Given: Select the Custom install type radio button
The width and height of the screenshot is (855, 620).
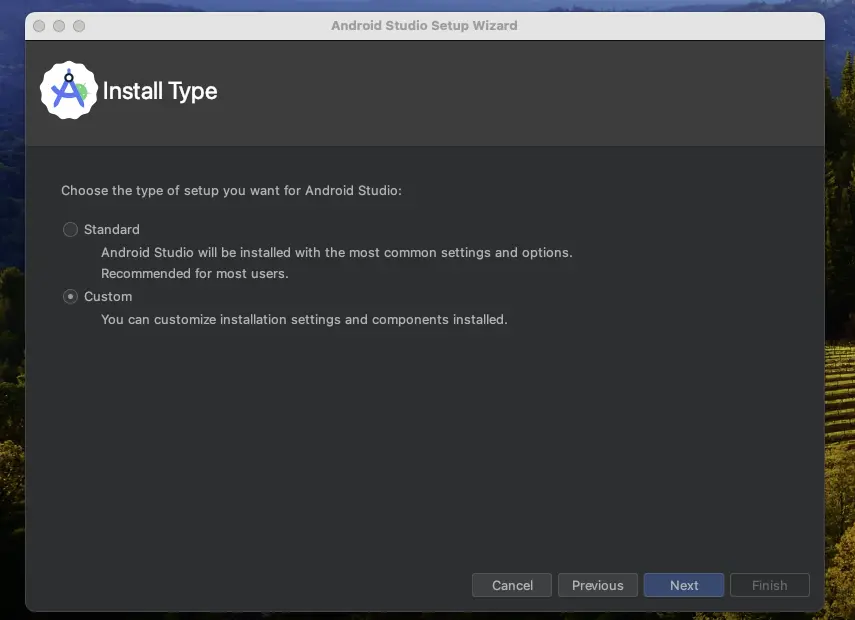Looking at the screenshot, I should point(70,297).
